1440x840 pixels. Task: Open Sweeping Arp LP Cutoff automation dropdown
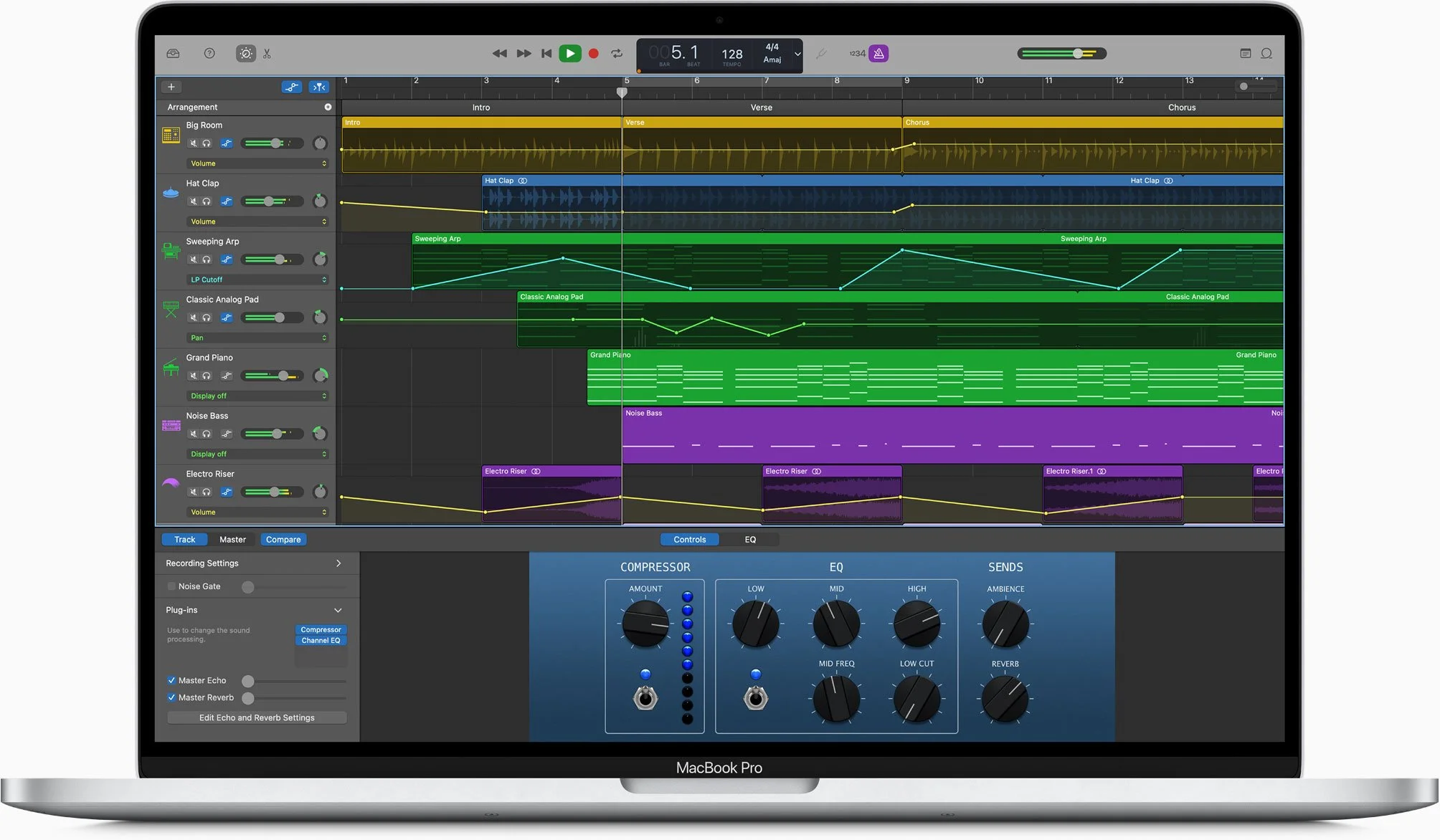coord(257,280)
